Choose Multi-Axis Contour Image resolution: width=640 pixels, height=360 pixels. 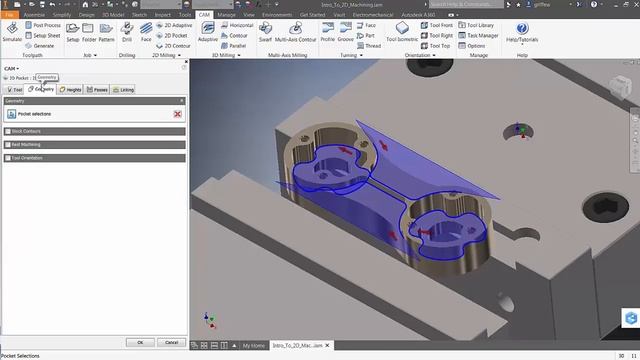pyautogui.click(x=296, y=32)
